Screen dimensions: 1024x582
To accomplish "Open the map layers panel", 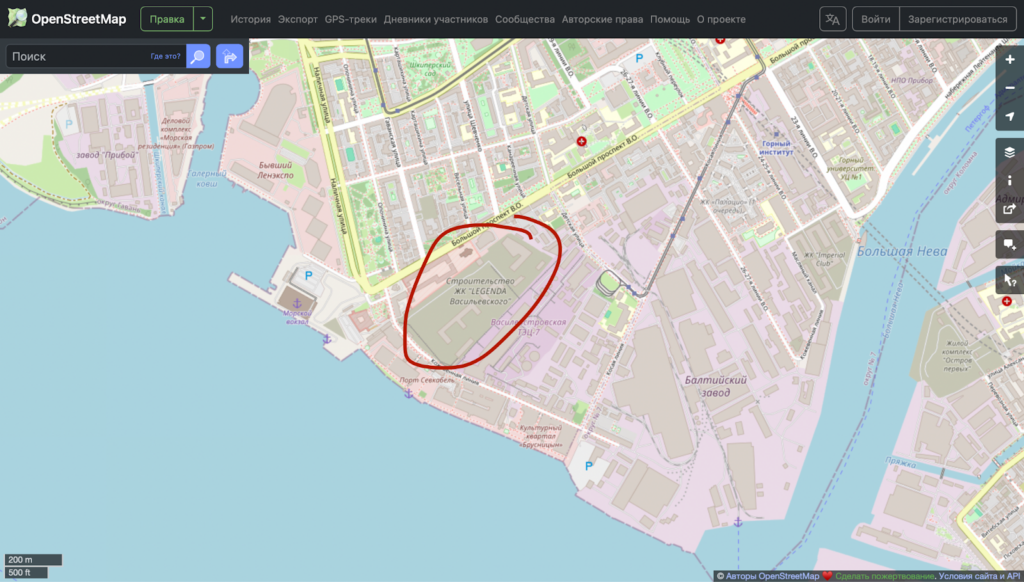I will [x=1010, y=152].
